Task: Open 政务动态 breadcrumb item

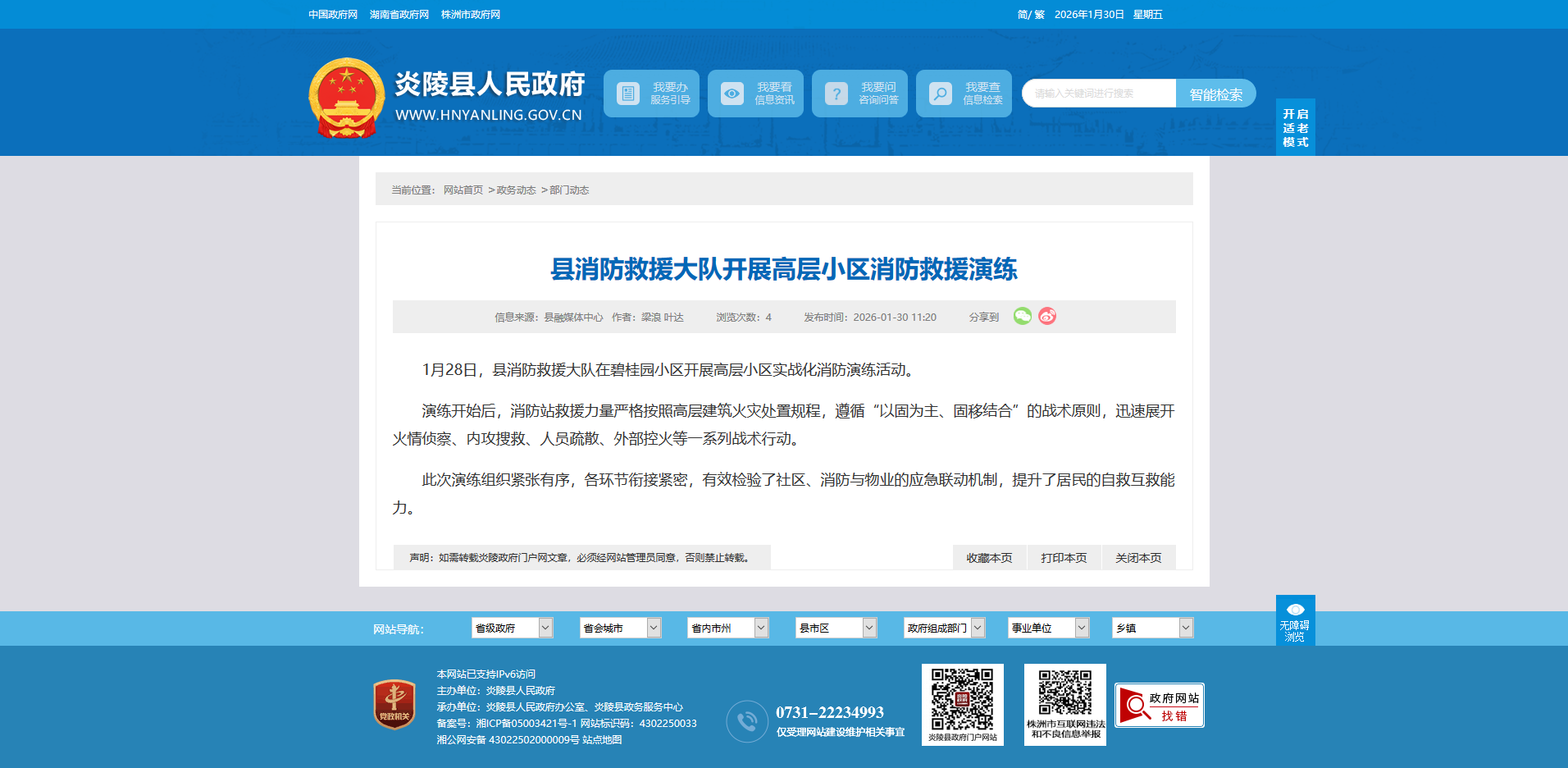Action: click(516, 190)
